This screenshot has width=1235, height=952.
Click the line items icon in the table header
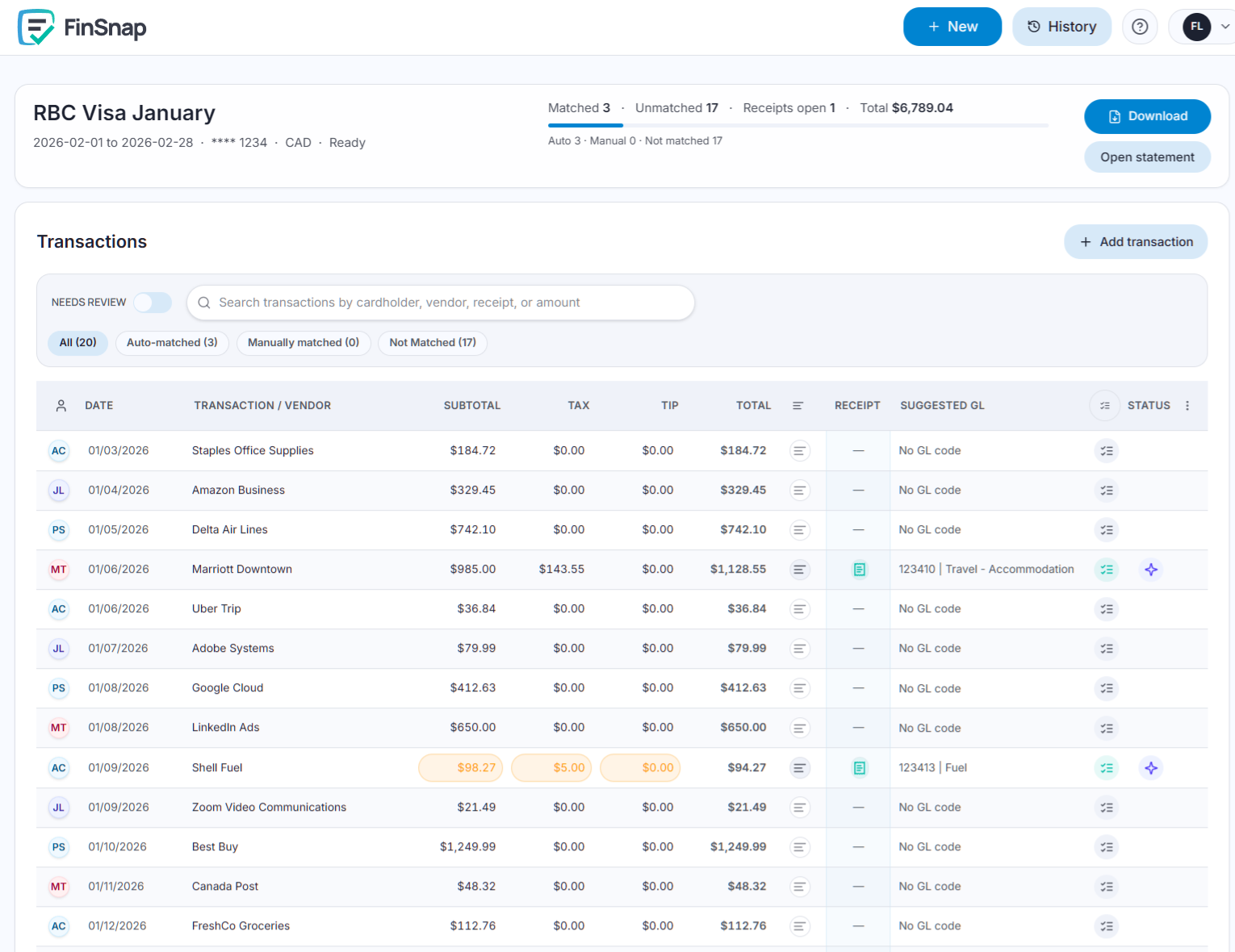point(798,406)
